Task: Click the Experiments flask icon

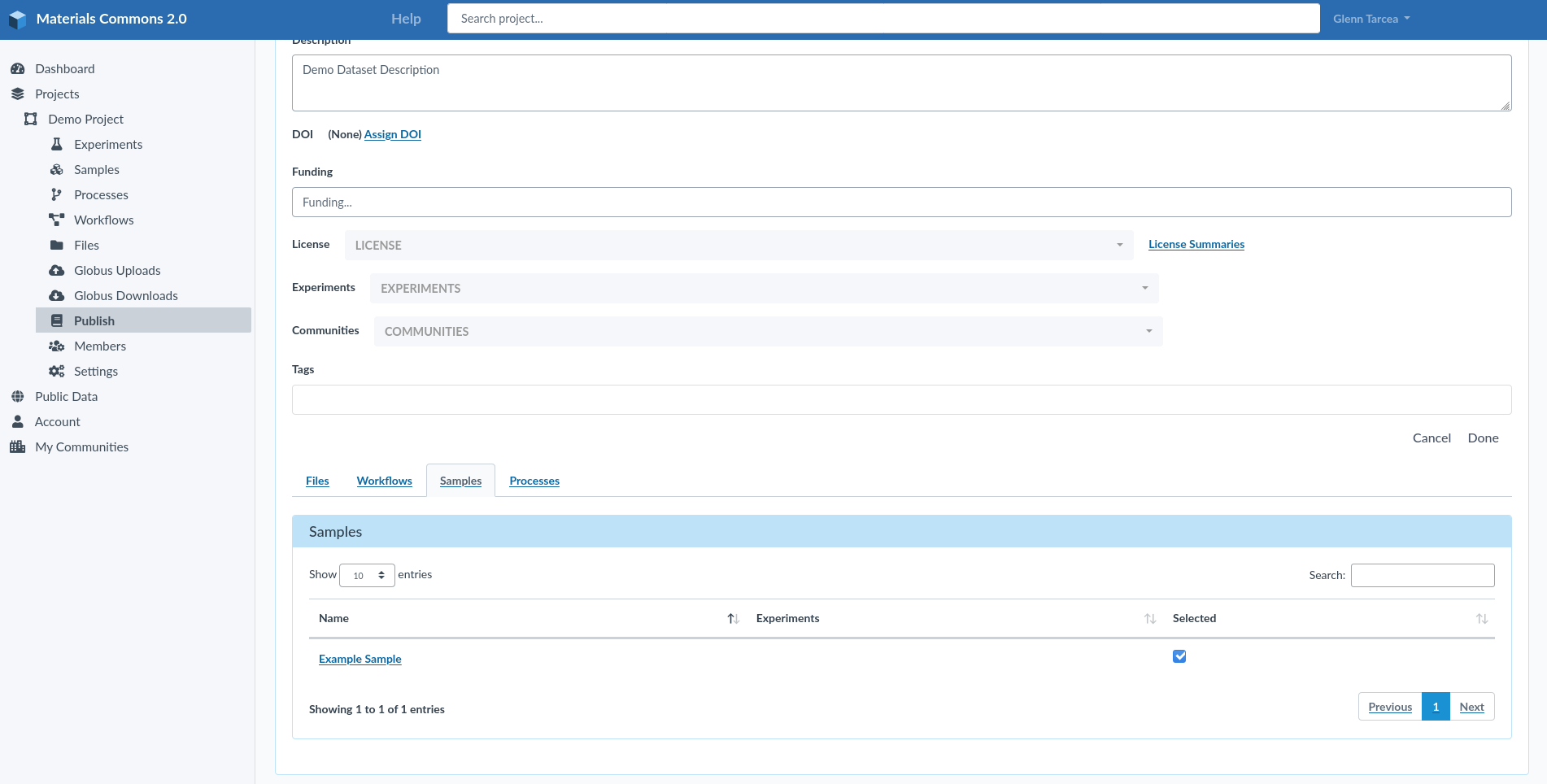Action: click(x=57, y=145)
